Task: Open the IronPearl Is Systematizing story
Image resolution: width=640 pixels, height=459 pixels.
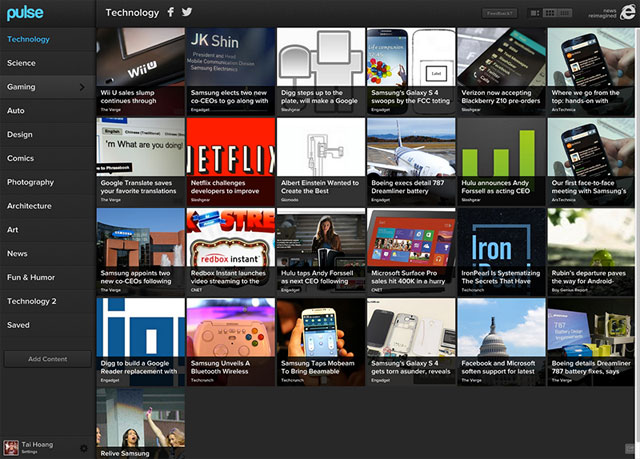Action: click(501, 252)
